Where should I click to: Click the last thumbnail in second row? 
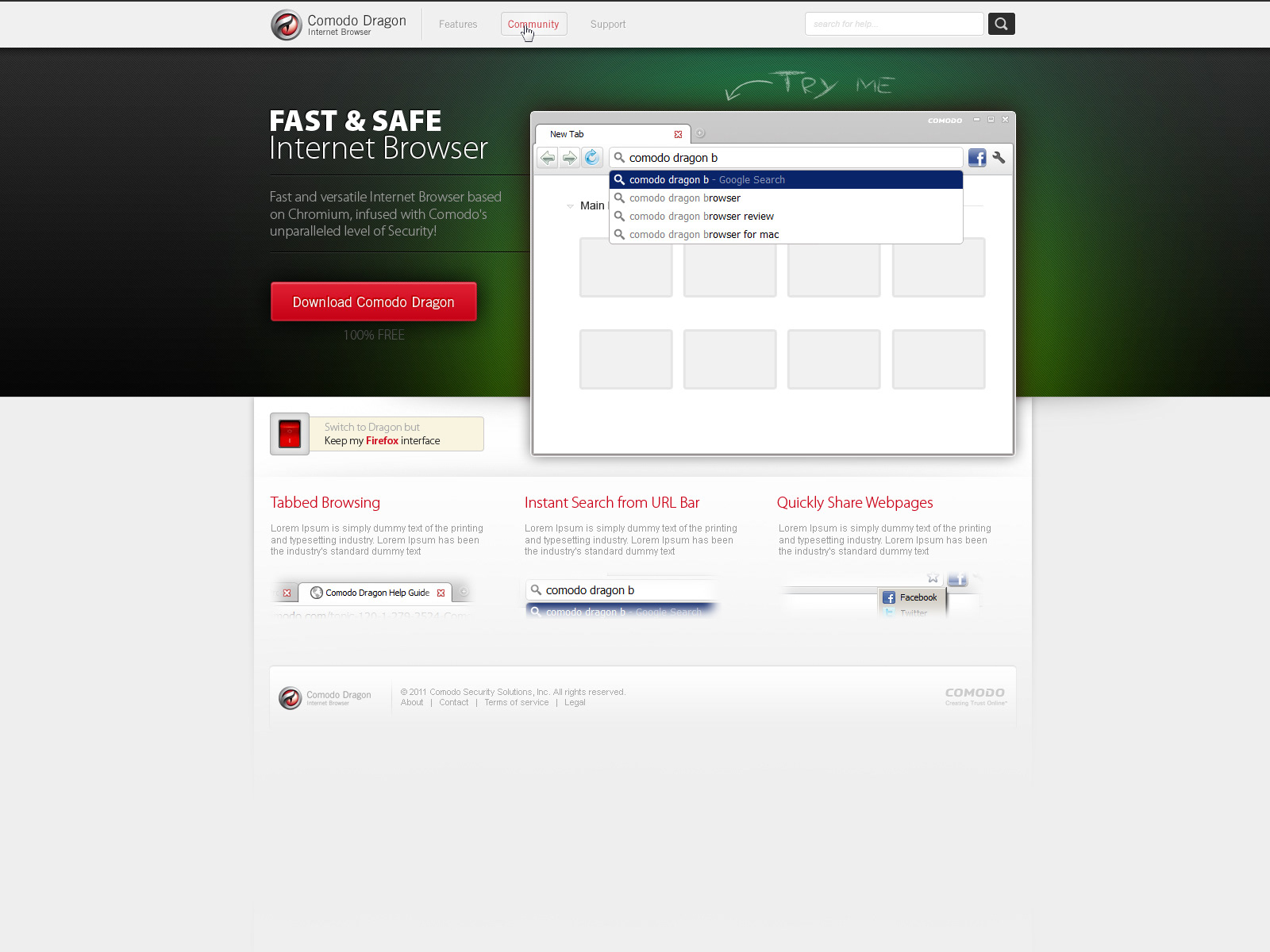tap(939, 359)
